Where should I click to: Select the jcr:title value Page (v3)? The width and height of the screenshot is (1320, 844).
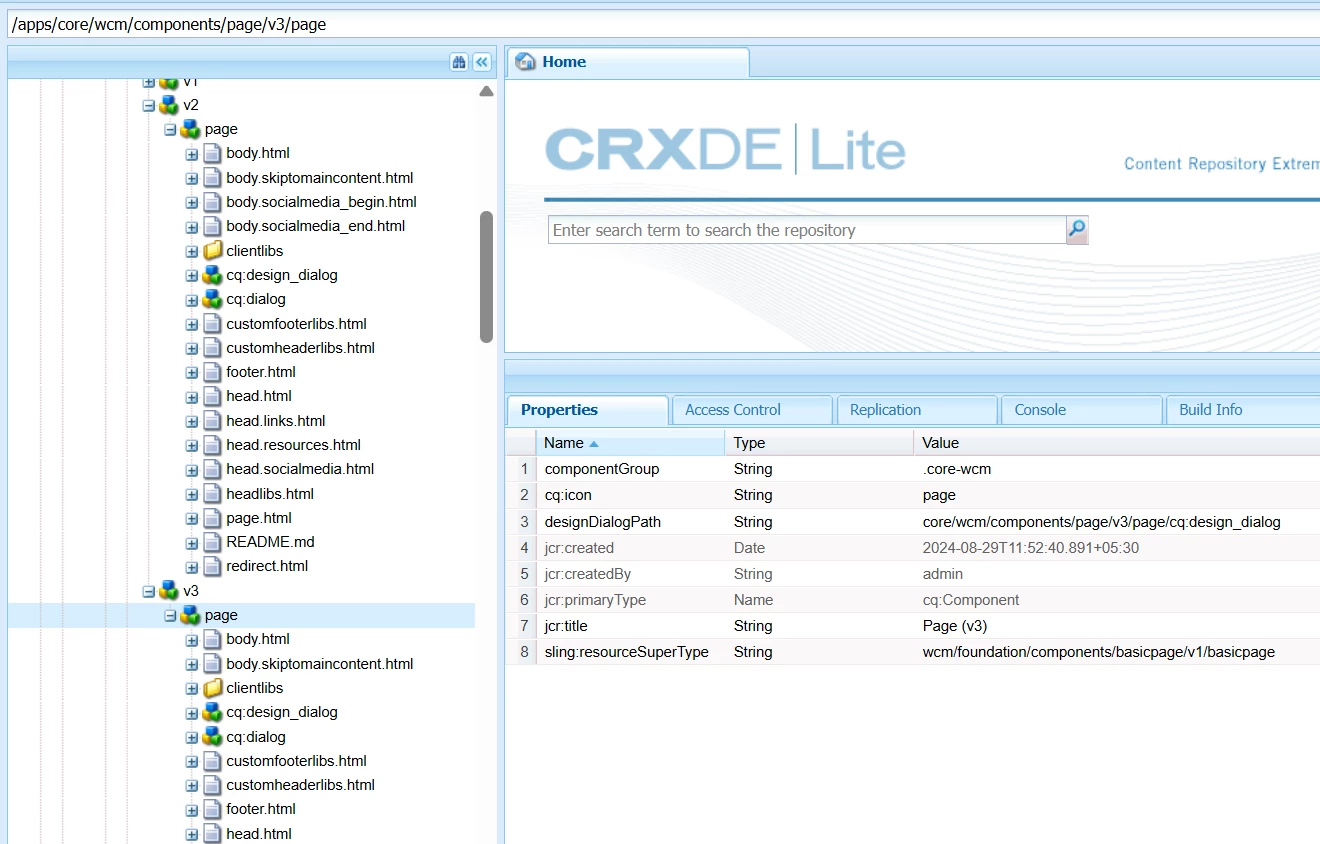tap(954, 626)
